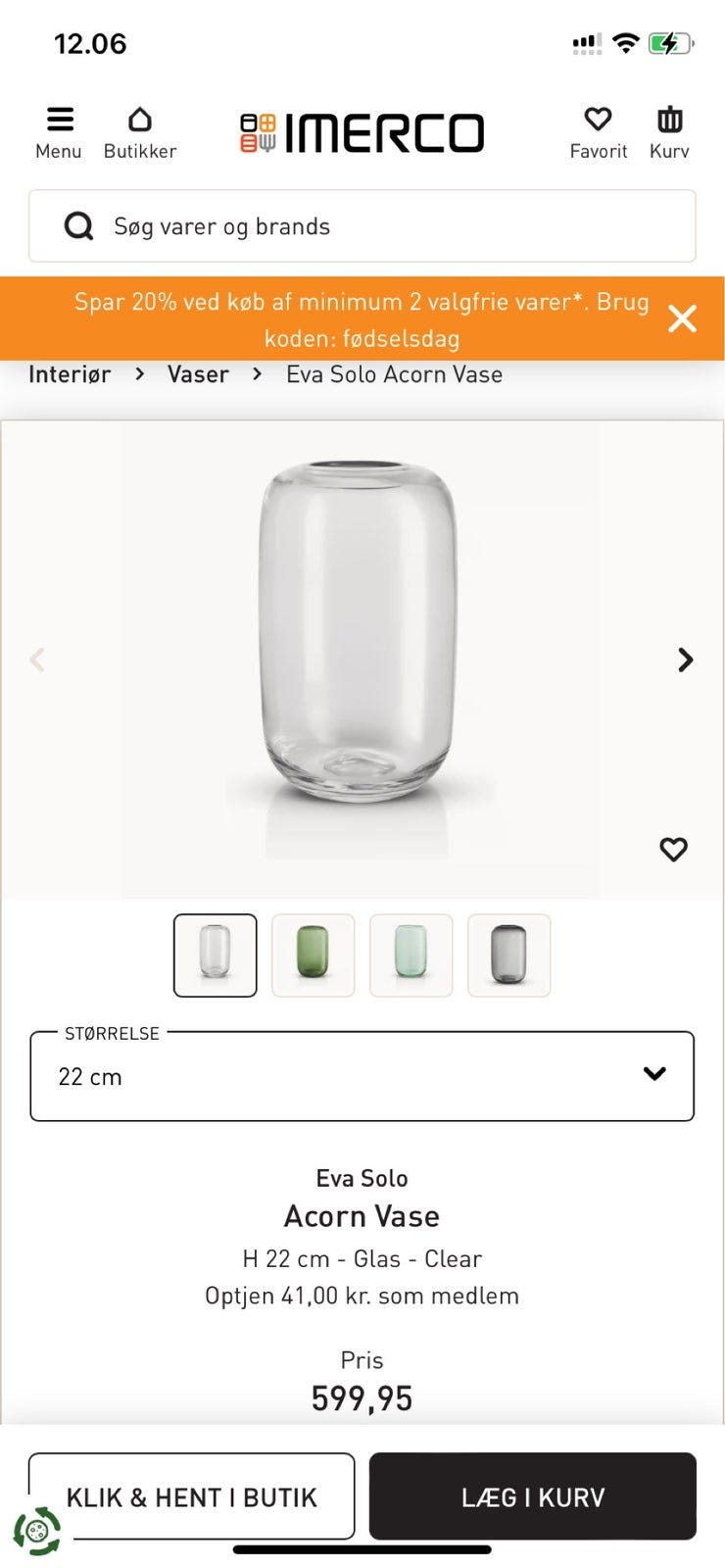Screen dimensions: 725x1568
Task: Toggle favorite heart on product image
Action: [x=673, y=849]
